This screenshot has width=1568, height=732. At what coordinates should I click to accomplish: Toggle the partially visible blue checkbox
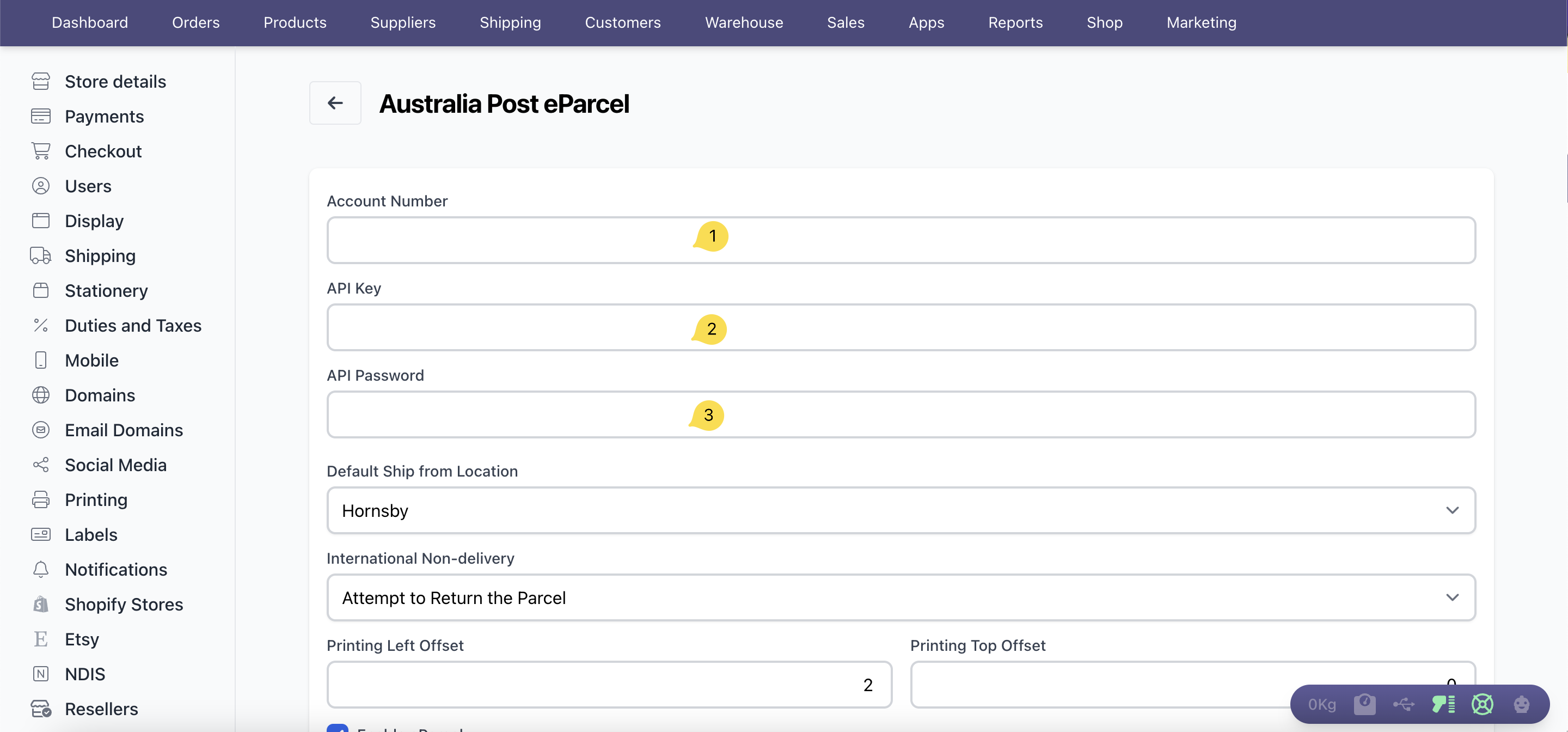pos(337,728)
